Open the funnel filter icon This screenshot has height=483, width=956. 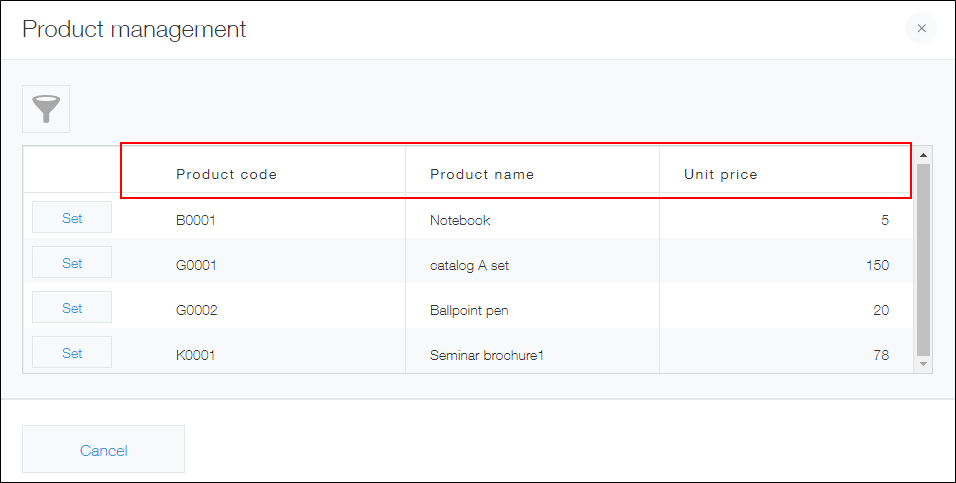pyautogui.click(x=46, y=109)
